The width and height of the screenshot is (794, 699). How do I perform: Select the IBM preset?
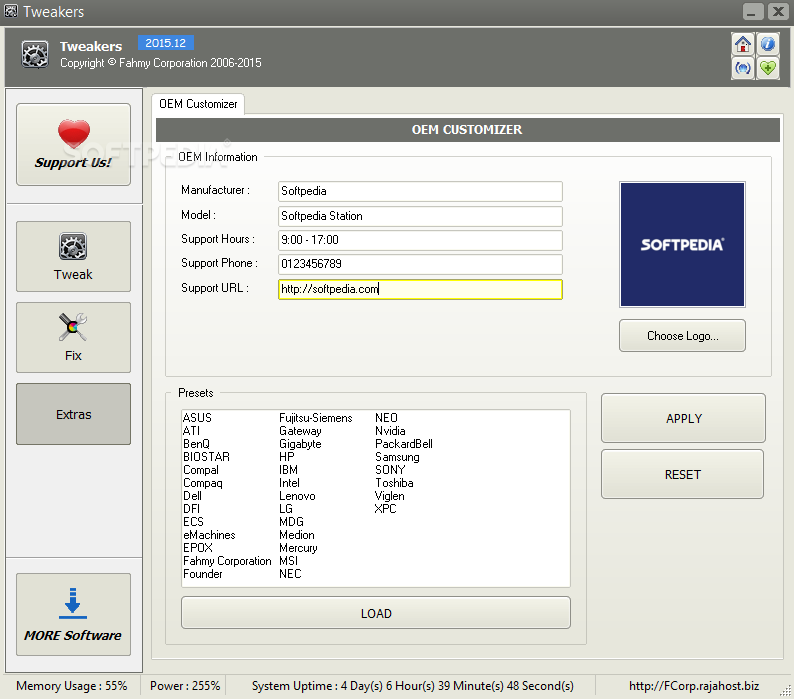(x=288, y=470)
